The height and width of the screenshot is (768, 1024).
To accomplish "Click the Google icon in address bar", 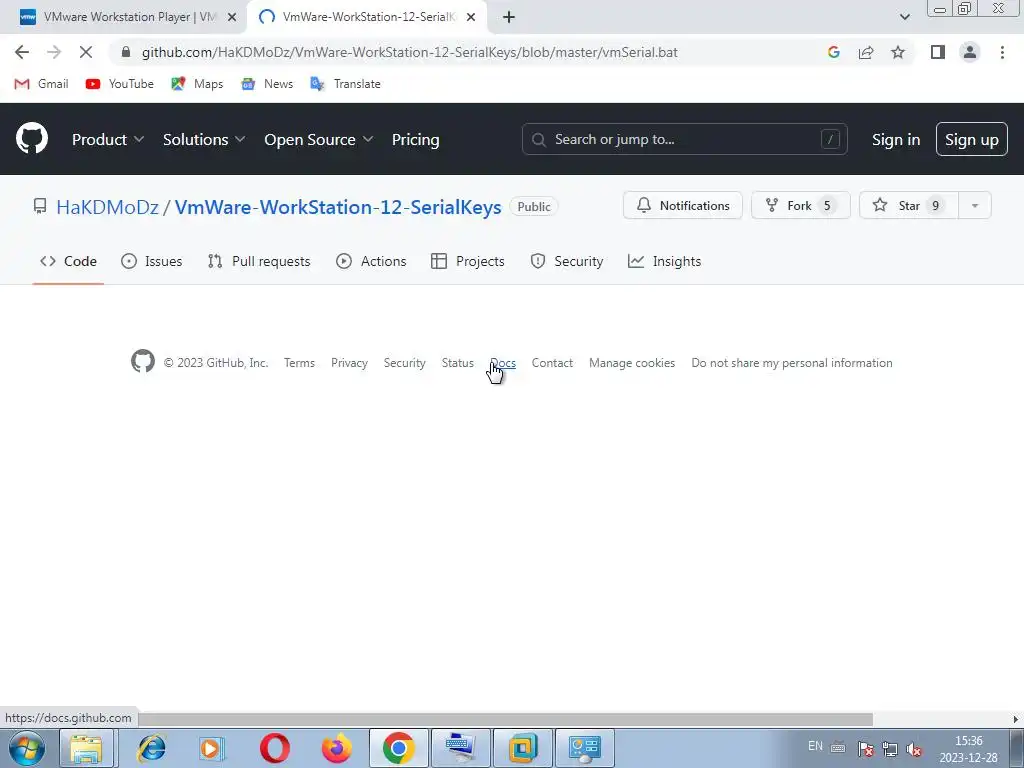I will point(833,52).
